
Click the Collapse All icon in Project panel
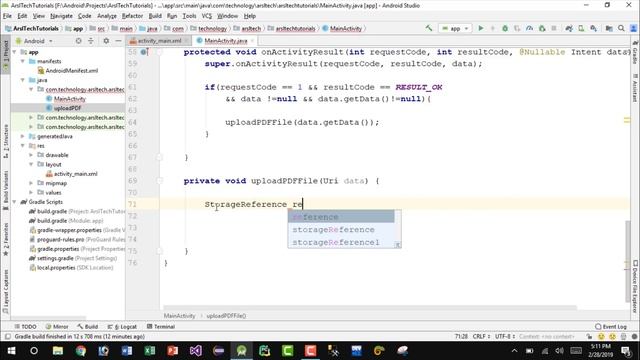91,41
